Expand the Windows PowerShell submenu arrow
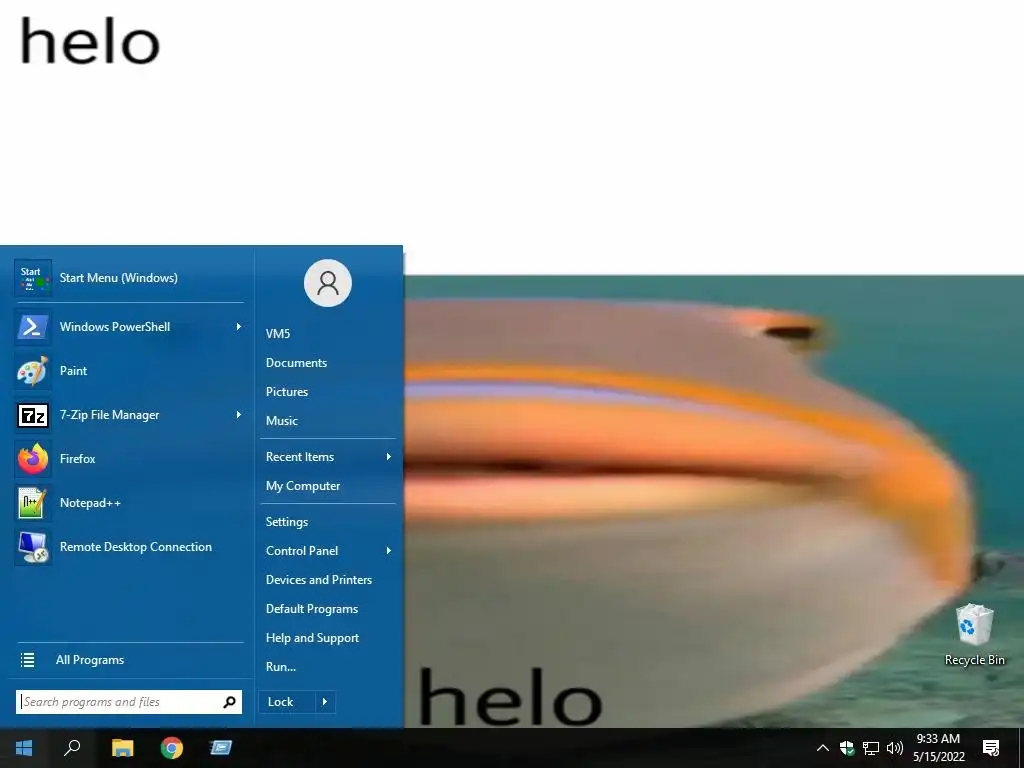This screenshot has height=768, width=1024. tap(239, 327)
